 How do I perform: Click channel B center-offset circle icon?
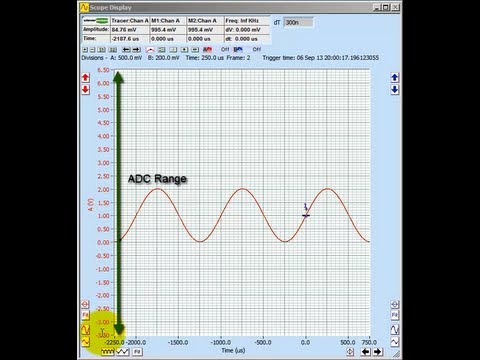click(x=395, y=304)
